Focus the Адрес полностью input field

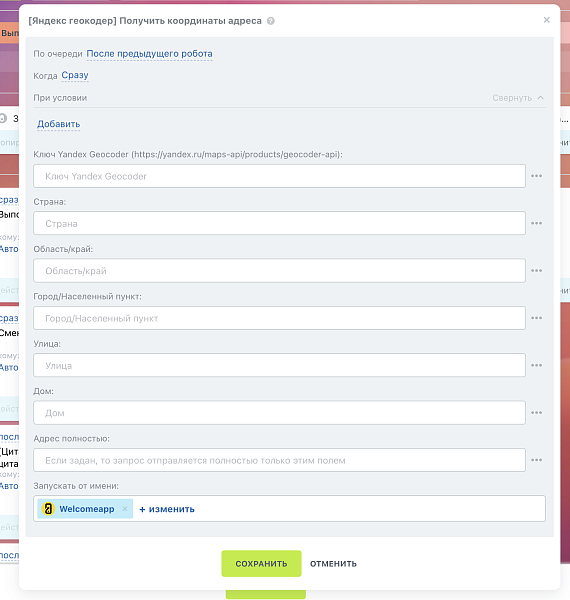[279, 460]
